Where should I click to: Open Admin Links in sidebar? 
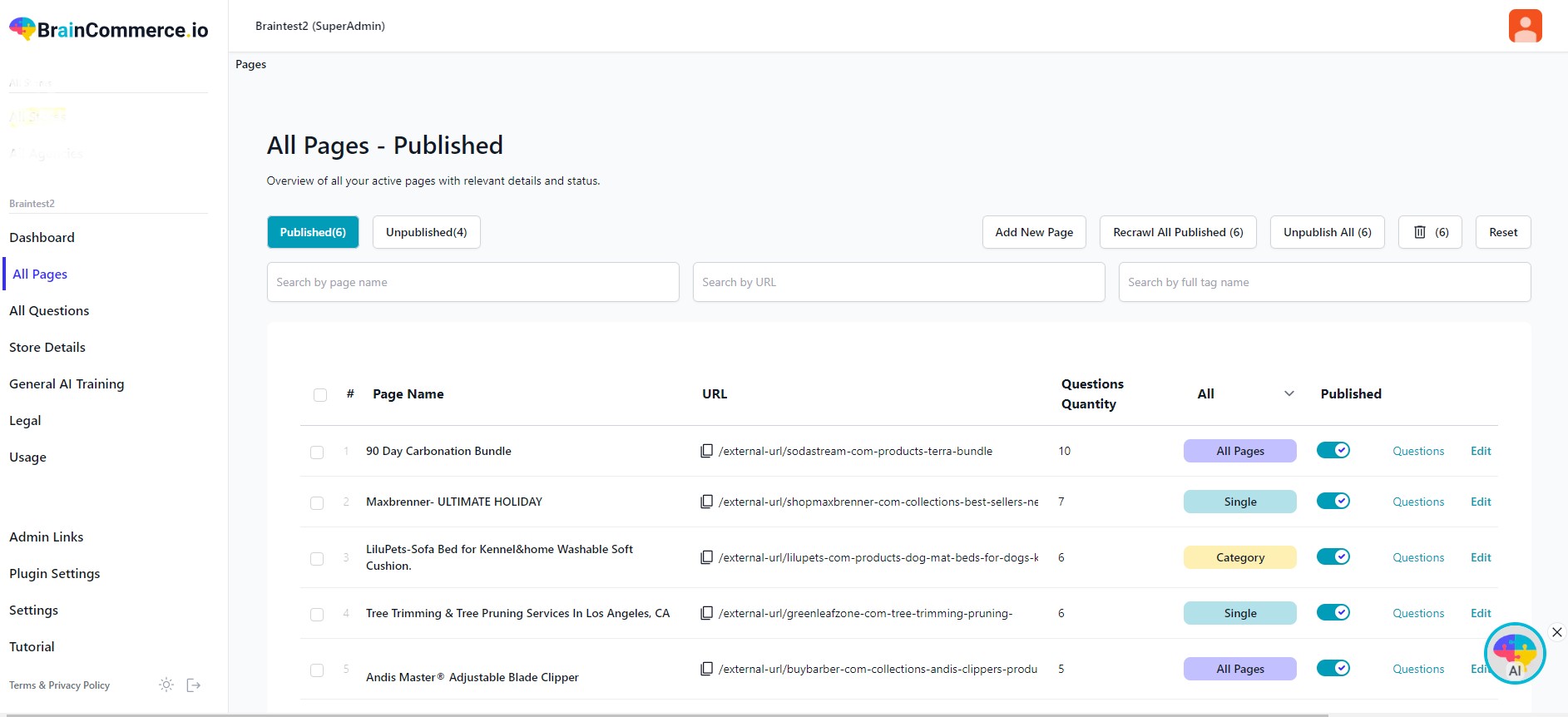47,537
